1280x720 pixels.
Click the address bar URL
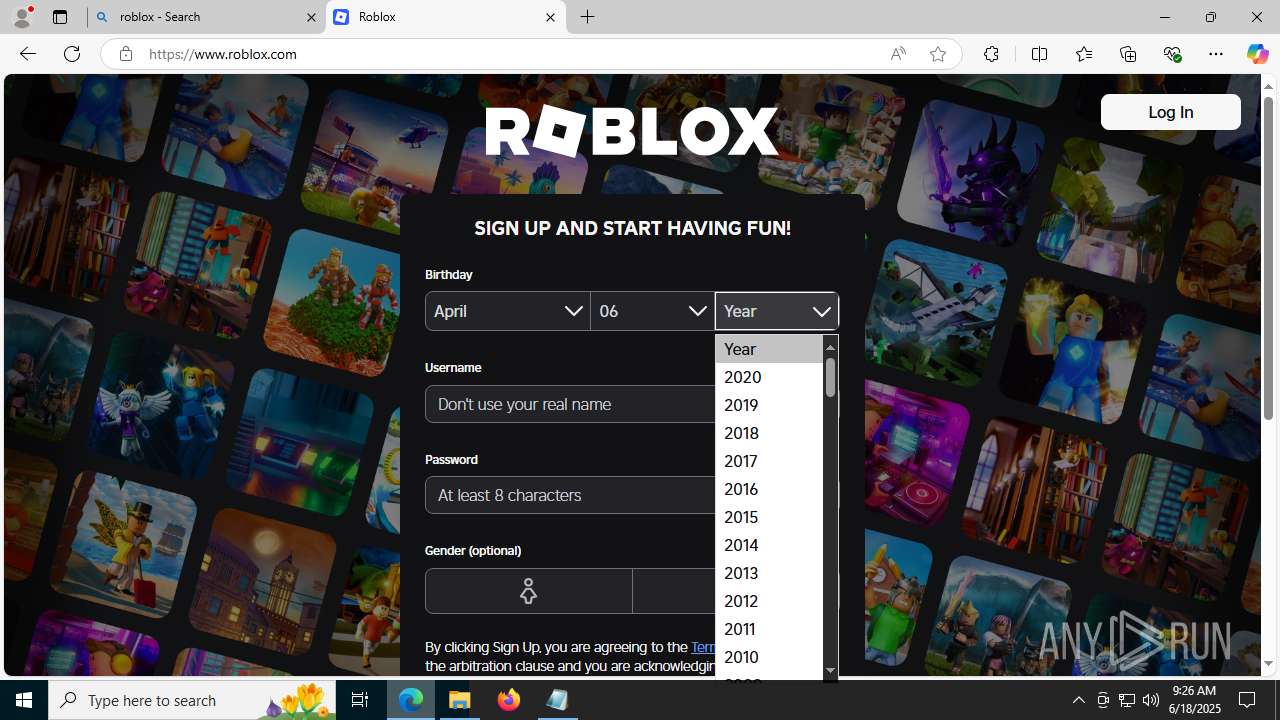pos(223,54)
